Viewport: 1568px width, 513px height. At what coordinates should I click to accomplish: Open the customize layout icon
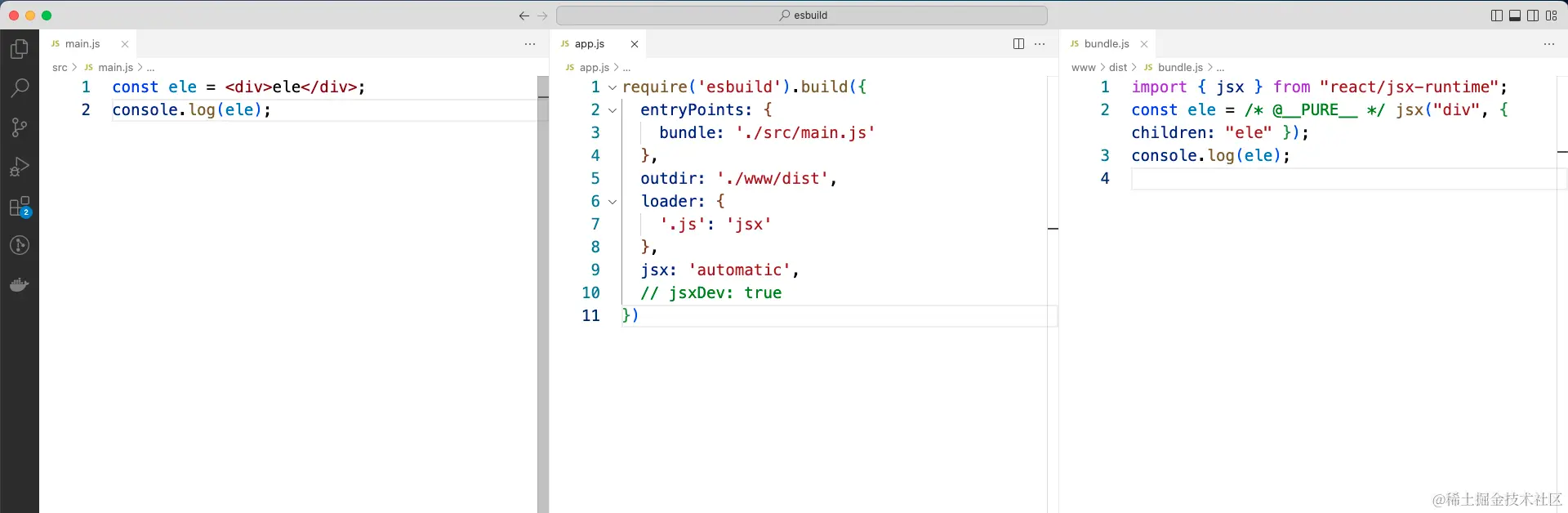click(x=1552, y=16)
